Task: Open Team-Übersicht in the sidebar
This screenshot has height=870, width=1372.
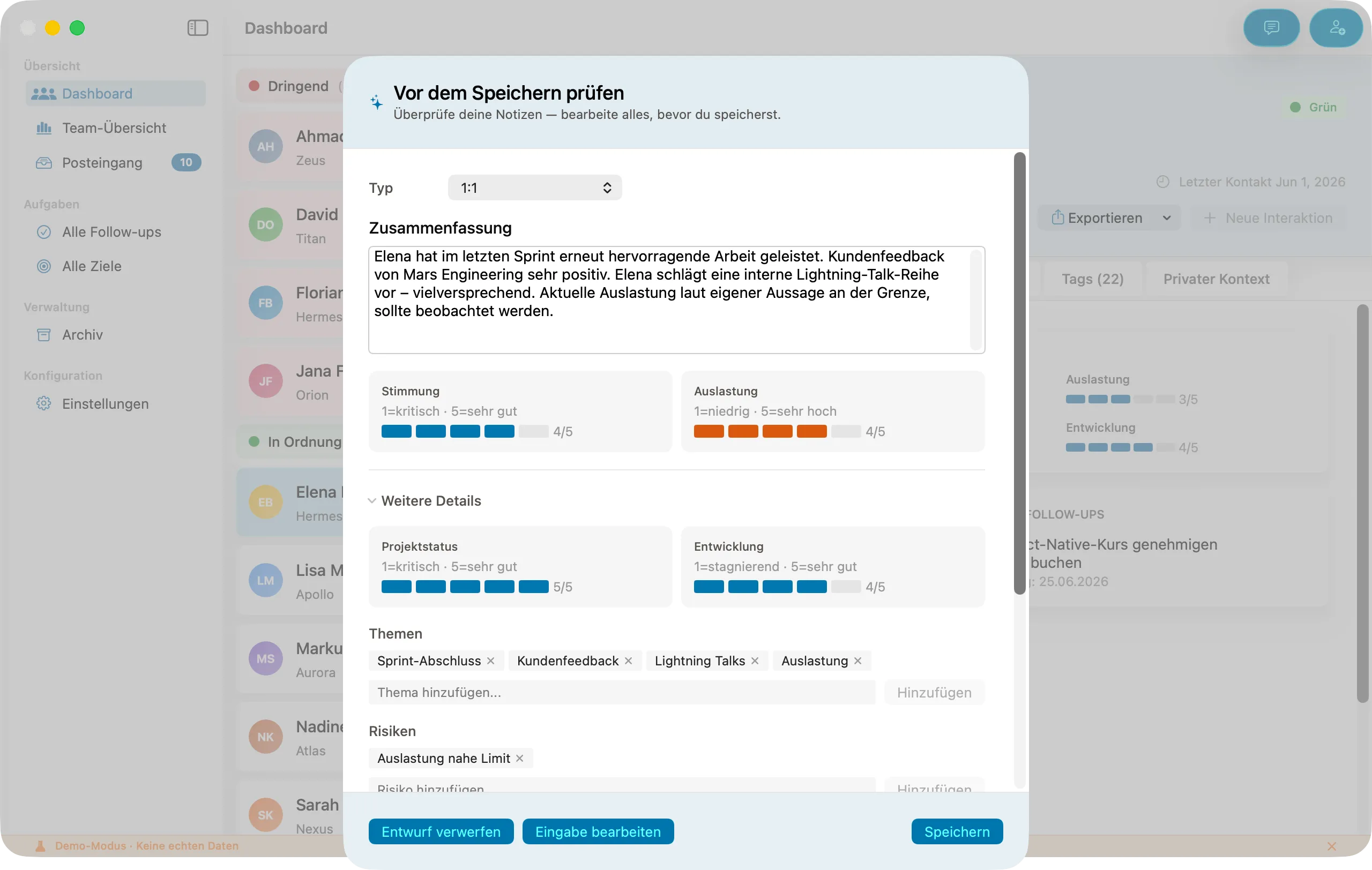Action: 115,128
